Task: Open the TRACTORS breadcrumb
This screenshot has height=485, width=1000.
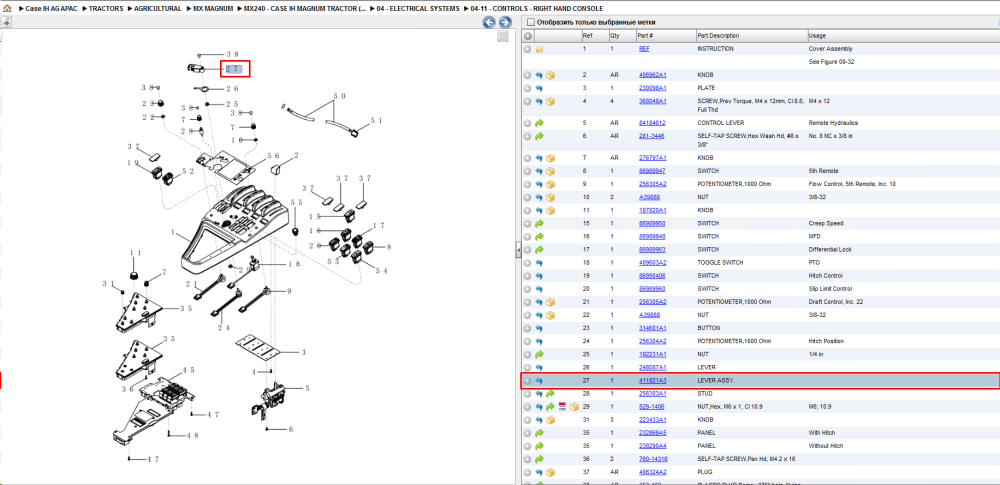Action: click(x=106, y=9)
